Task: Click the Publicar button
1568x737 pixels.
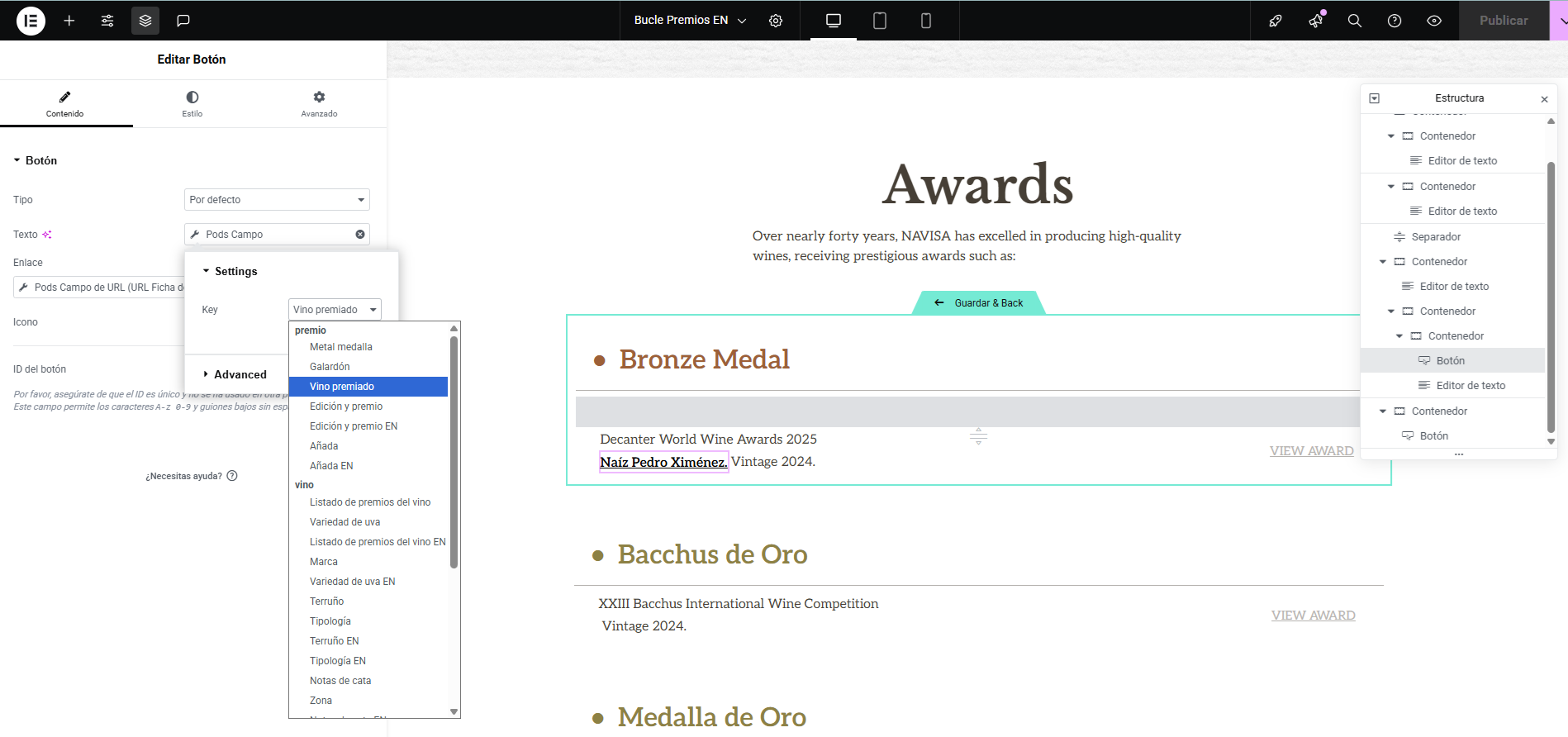Action: 1503,21
